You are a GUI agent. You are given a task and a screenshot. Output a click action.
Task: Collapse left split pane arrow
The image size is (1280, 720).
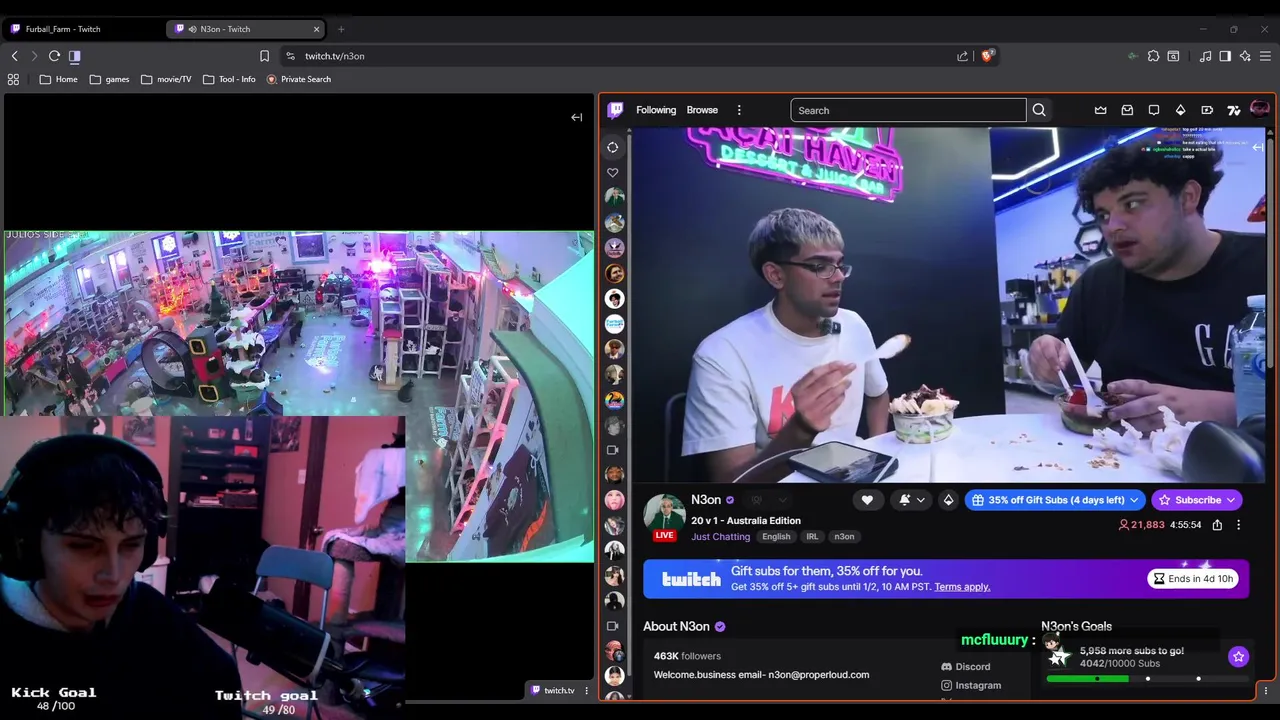(x=576, y=117)
